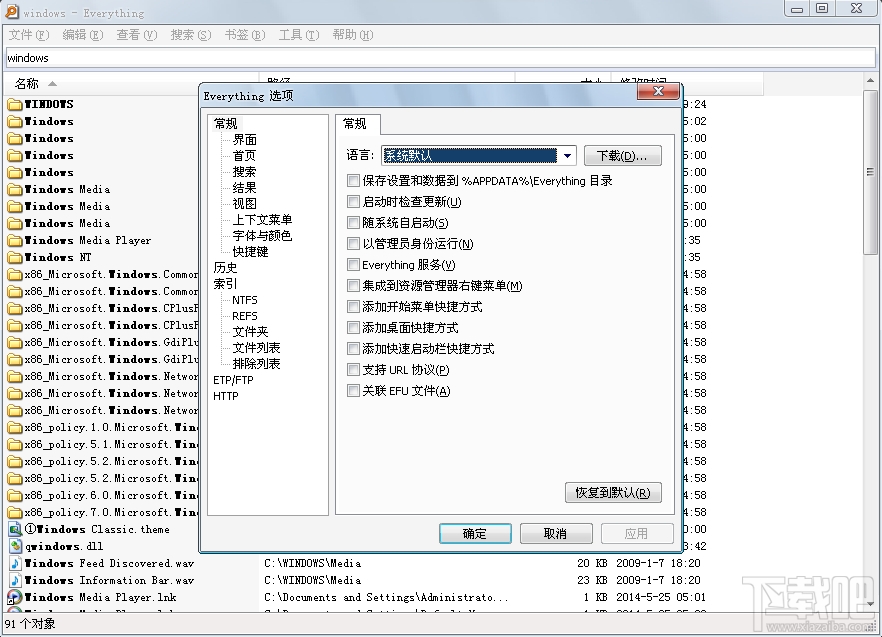Image resolution: width=882 pixels, height=637 pixels.
Task: Select 索引 in options tree
Action: (x=226, y=284)
